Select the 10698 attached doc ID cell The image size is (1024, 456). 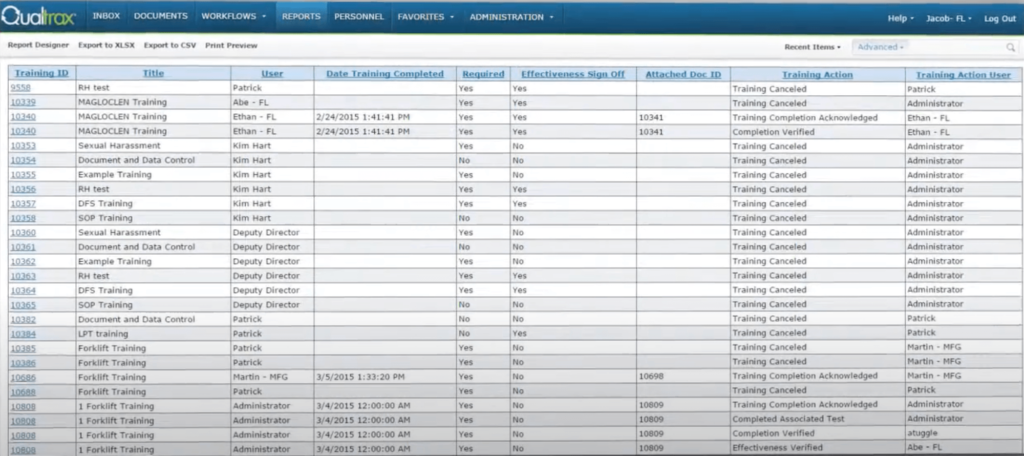tap(683, 376)
